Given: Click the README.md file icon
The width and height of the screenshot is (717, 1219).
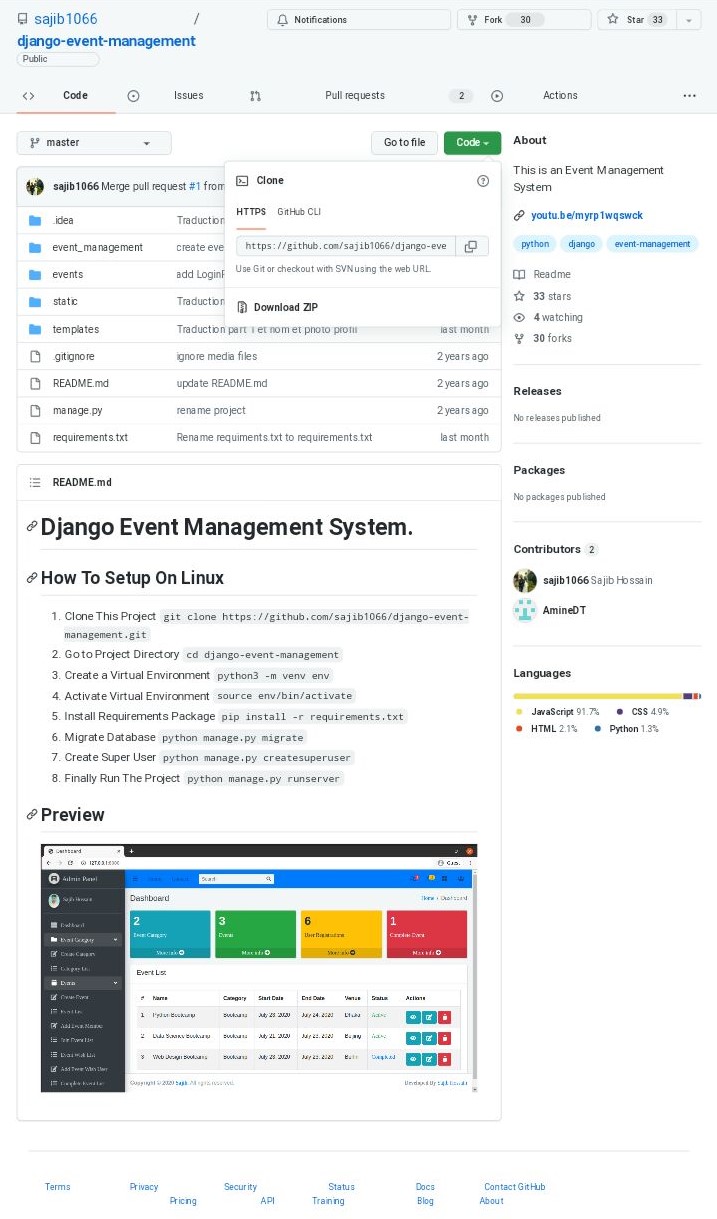Looking at the screenshot, I should click(34, 383).
